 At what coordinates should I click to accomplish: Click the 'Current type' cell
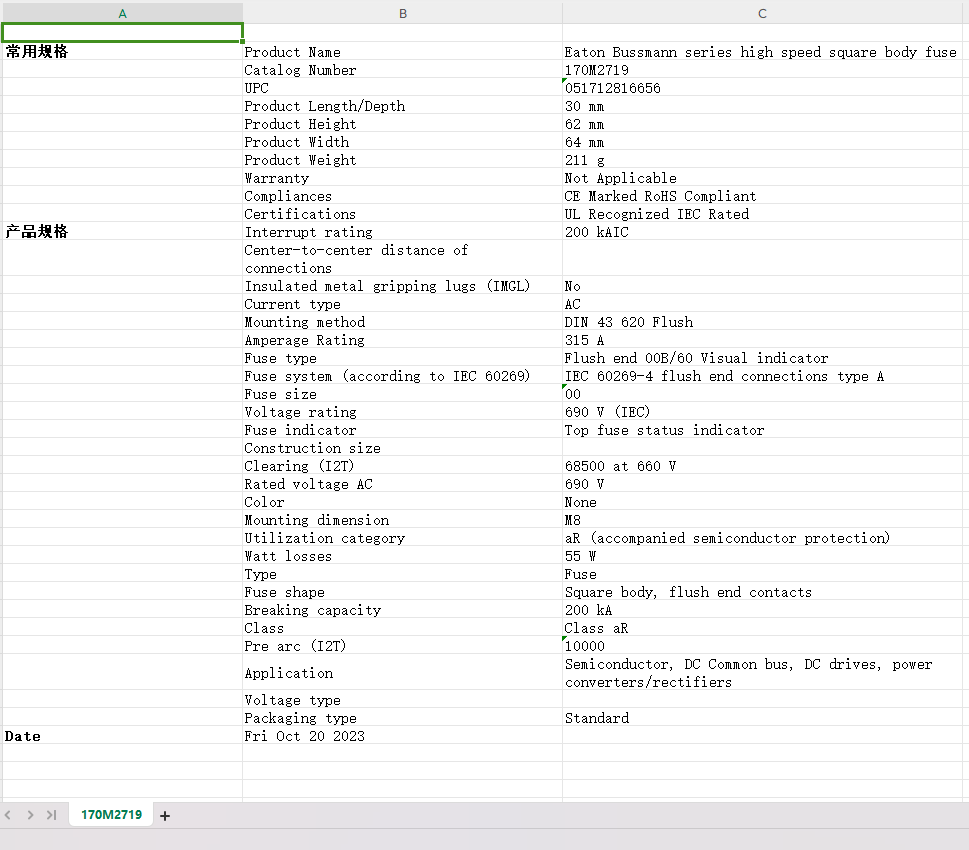tap(402, 303)
